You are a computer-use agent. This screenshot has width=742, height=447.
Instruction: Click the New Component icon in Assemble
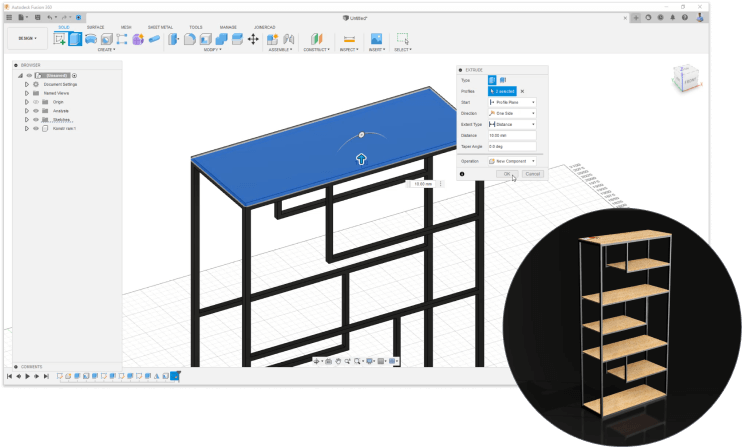pyautogui.click(x=273, y=39)
